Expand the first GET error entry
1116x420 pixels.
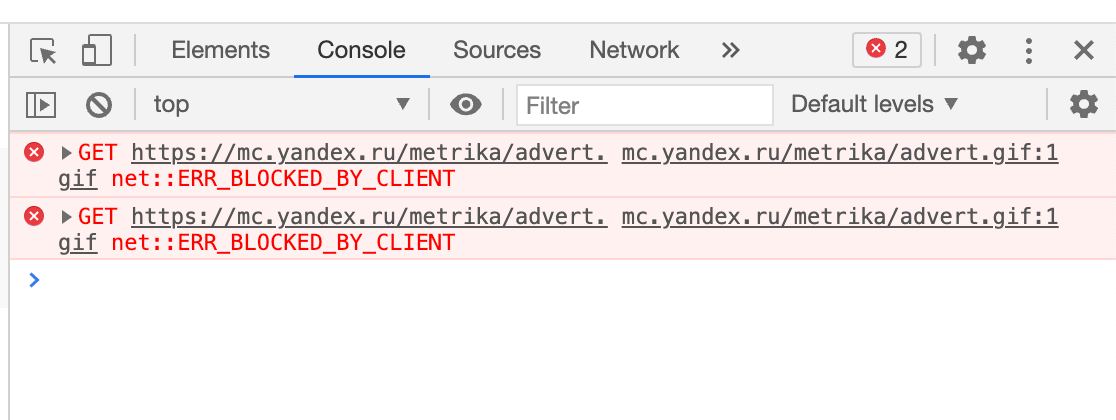tap(67, 154)
